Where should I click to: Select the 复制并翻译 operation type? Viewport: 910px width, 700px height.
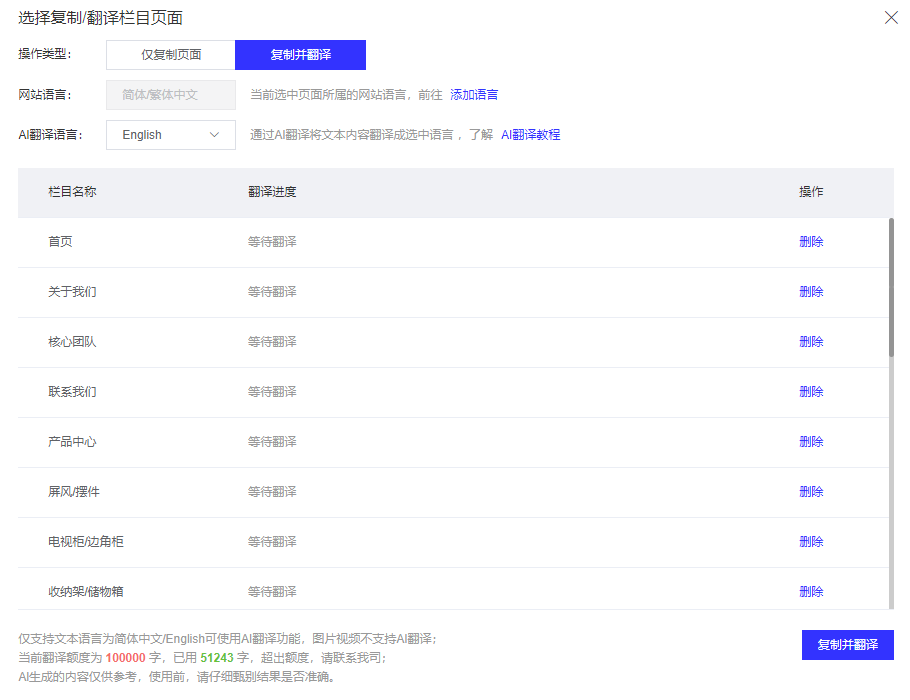(300, 55)
